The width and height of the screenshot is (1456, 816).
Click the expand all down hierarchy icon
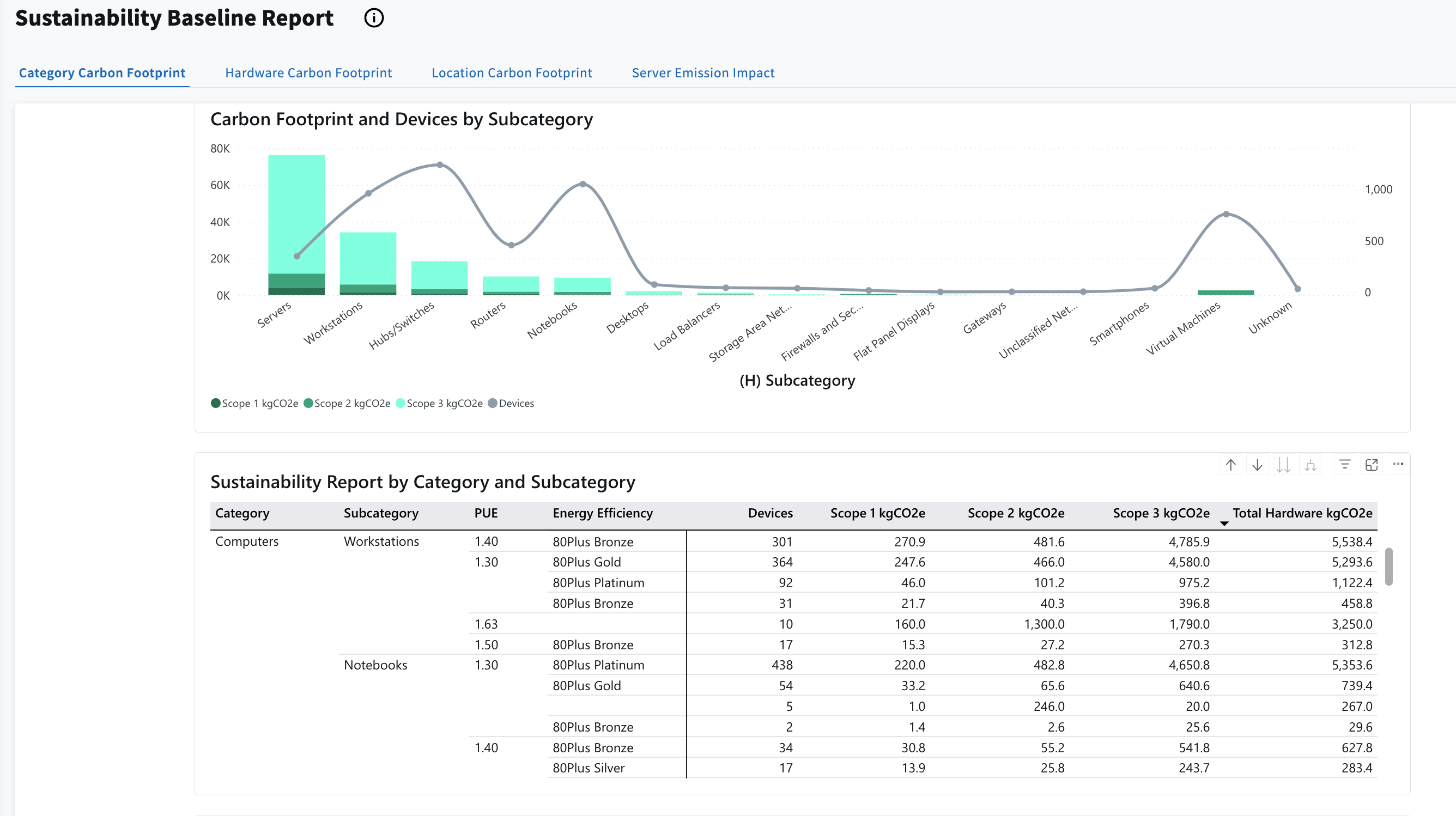tap(1310, 465)
